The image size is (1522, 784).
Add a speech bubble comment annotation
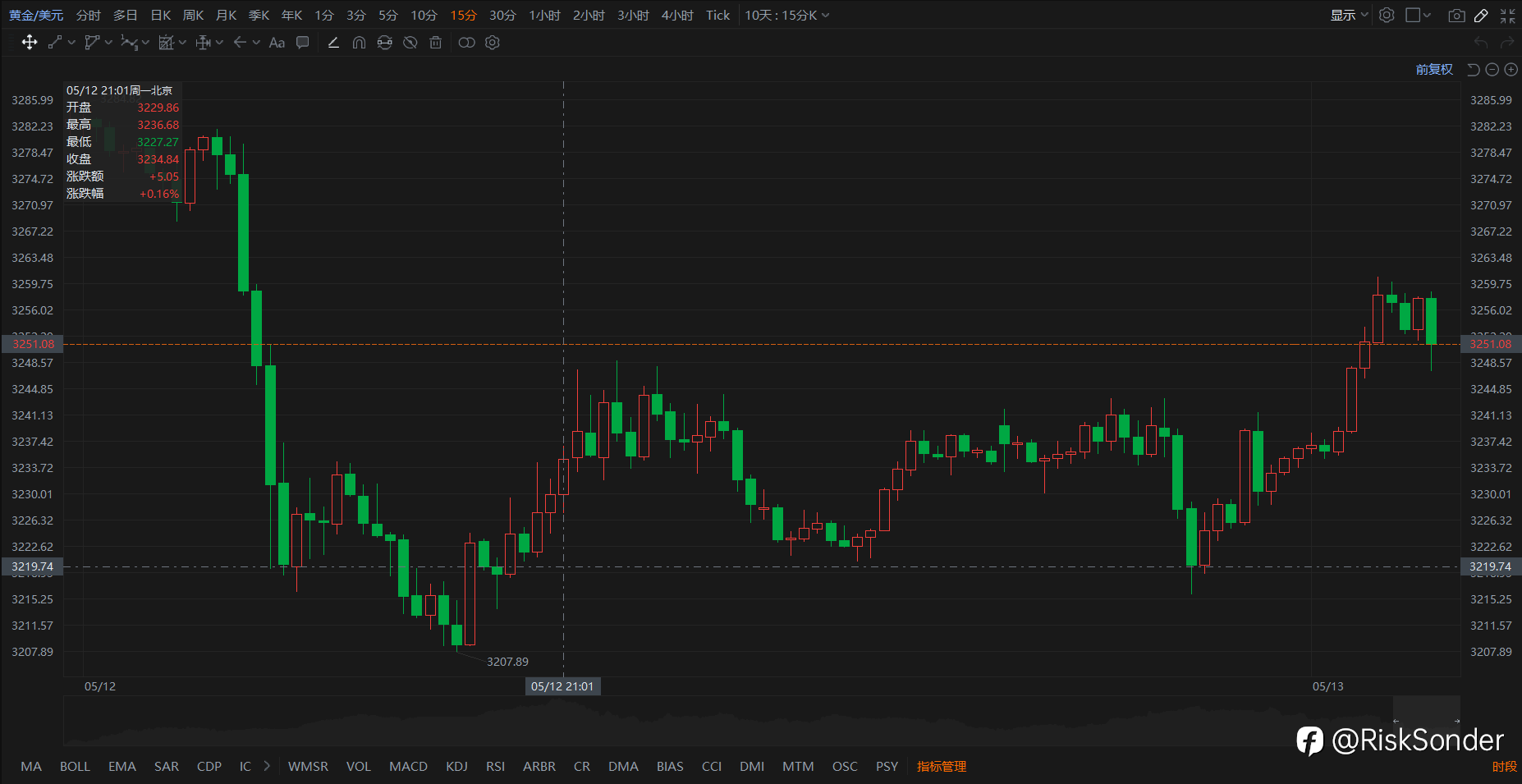(x=303, y=43)
